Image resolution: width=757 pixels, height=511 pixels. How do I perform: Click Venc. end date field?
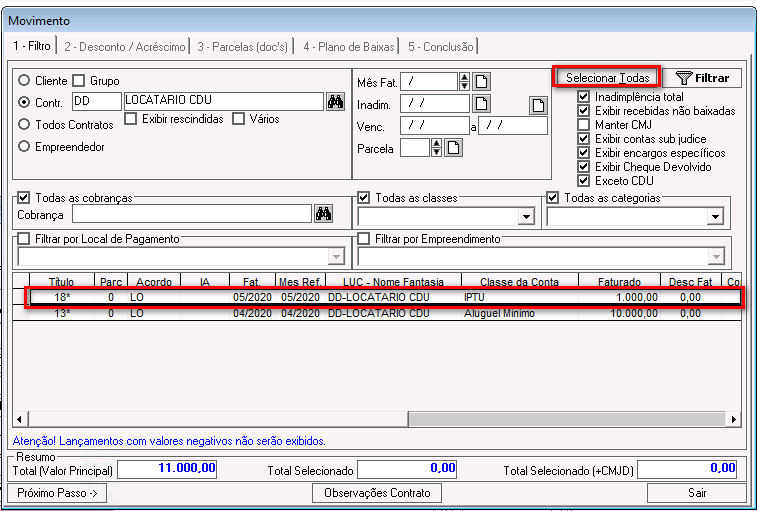(513, 126)
